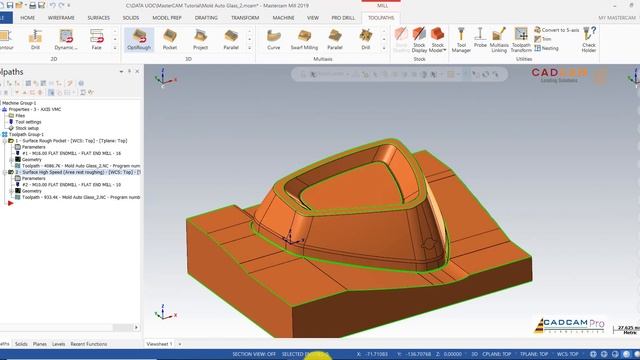Expand Geometry under Surface Rough Pocket

pos(11,160)
